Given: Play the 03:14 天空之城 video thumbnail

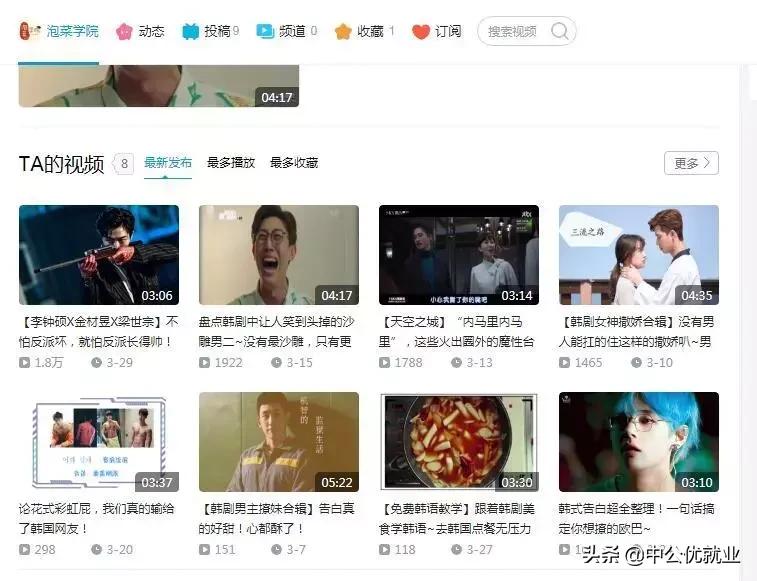Looking at the screenshot, I should 459,255.
